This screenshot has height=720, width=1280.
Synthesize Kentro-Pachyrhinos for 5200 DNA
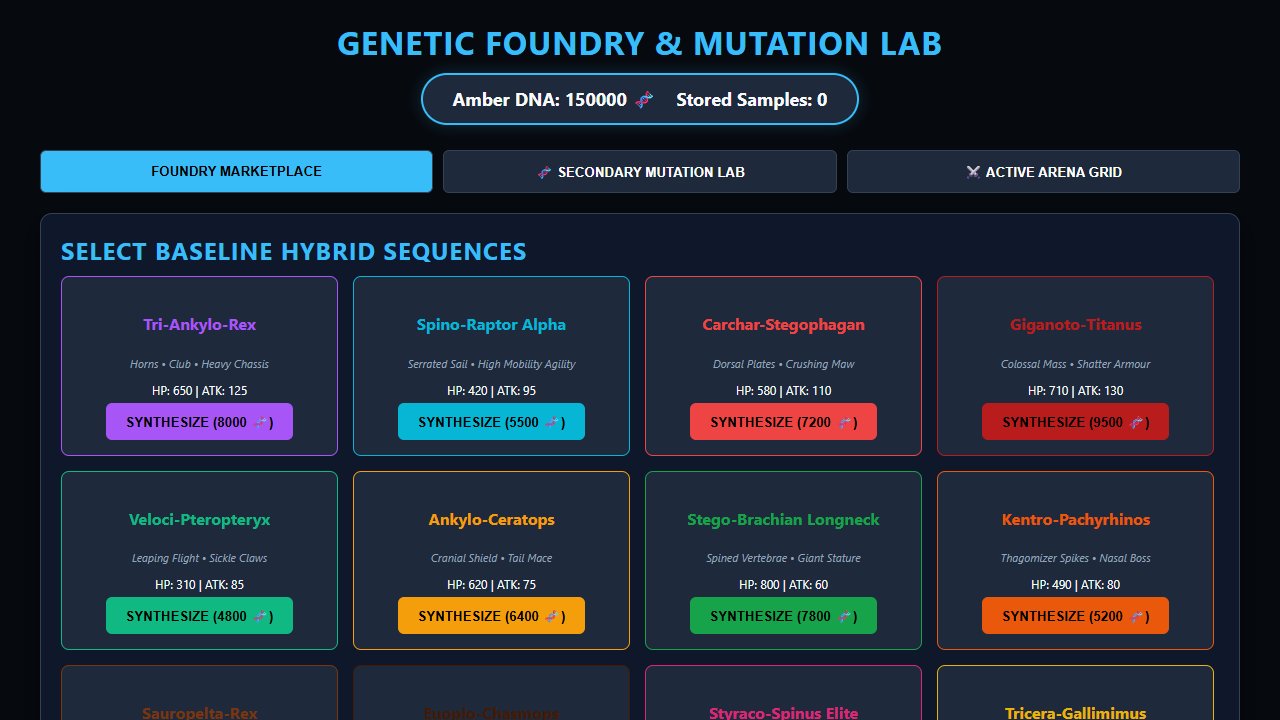(1075, 616)
